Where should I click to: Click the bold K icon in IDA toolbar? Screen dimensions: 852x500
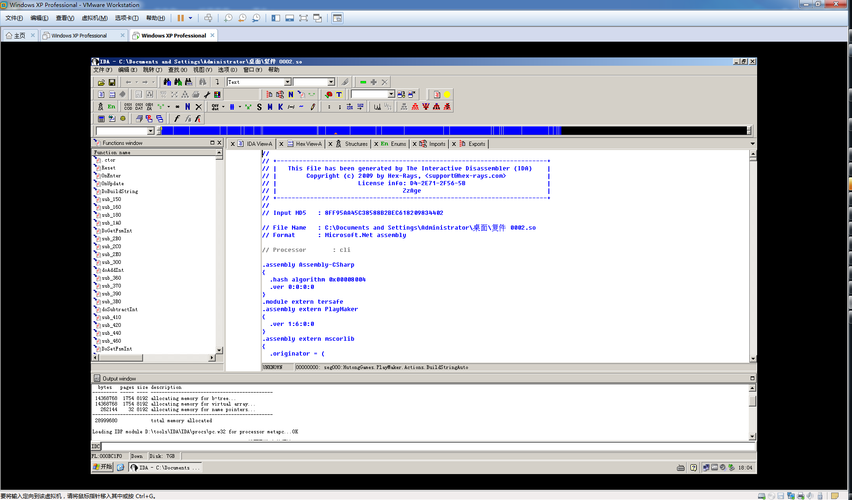click(280, 107)
